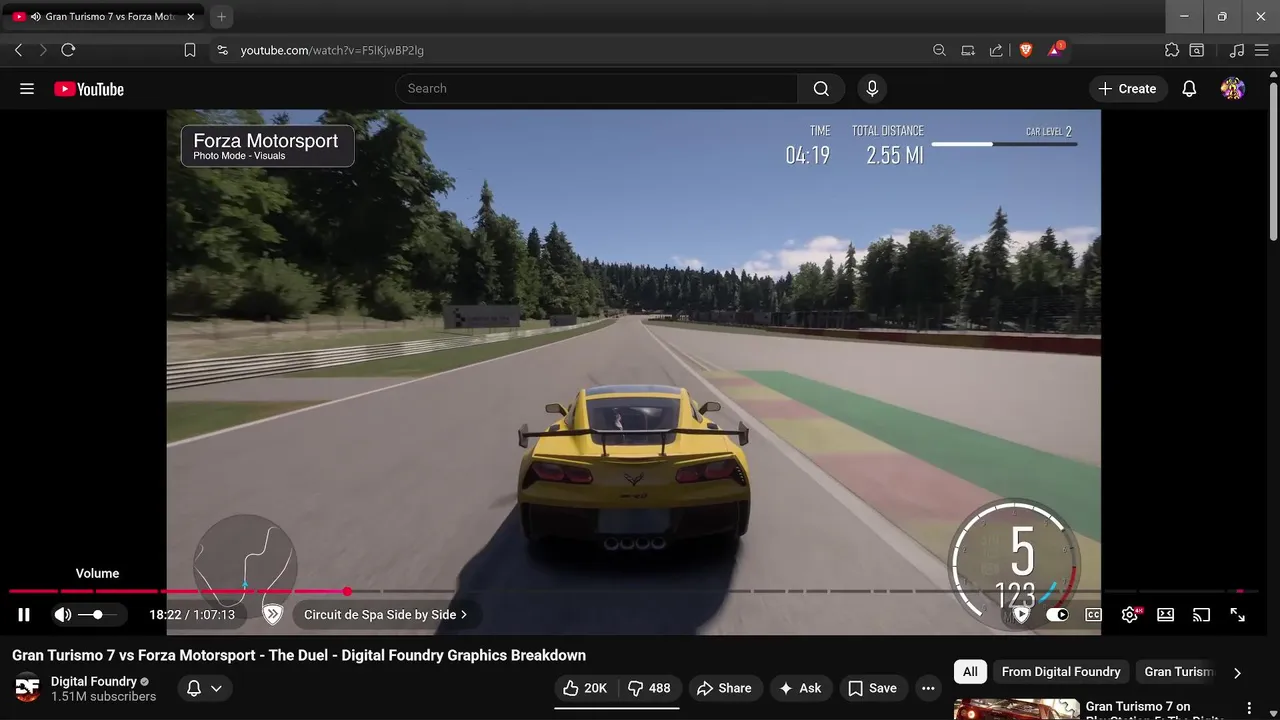Go back in browser
This screenshot has width=1280, height=720.
pyautogui.click(x=18, y=50)
